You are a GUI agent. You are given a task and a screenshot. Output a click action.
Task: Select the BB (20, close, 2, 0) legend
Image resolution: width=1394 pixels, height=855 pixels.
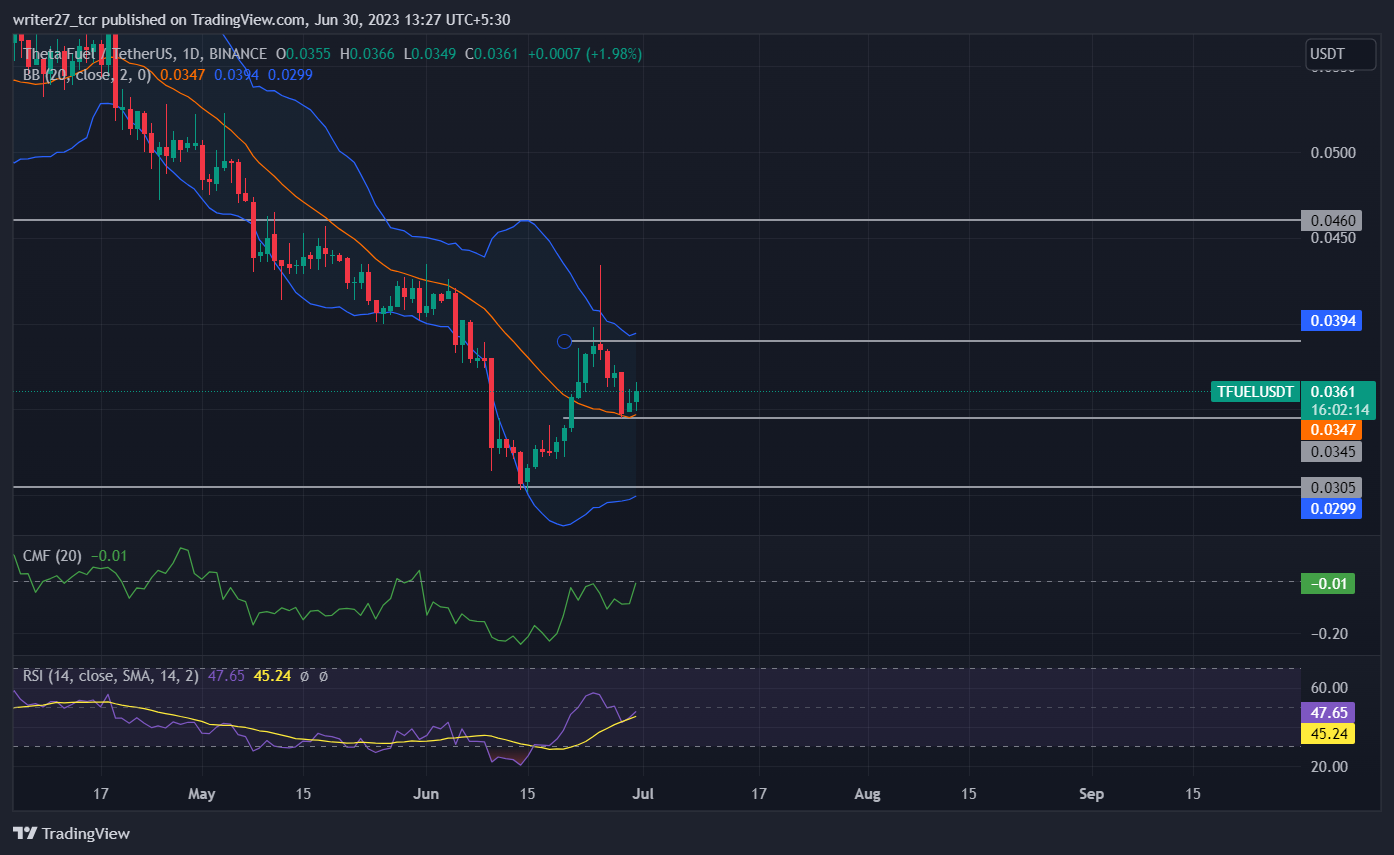[87, 74]
